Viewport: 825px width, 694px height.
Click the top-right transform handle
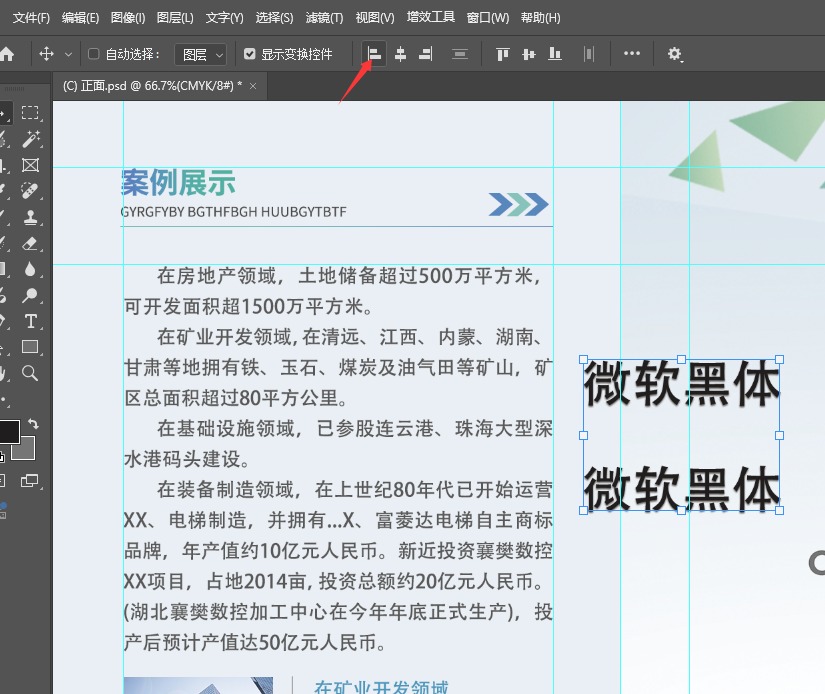tap(780, 359)
